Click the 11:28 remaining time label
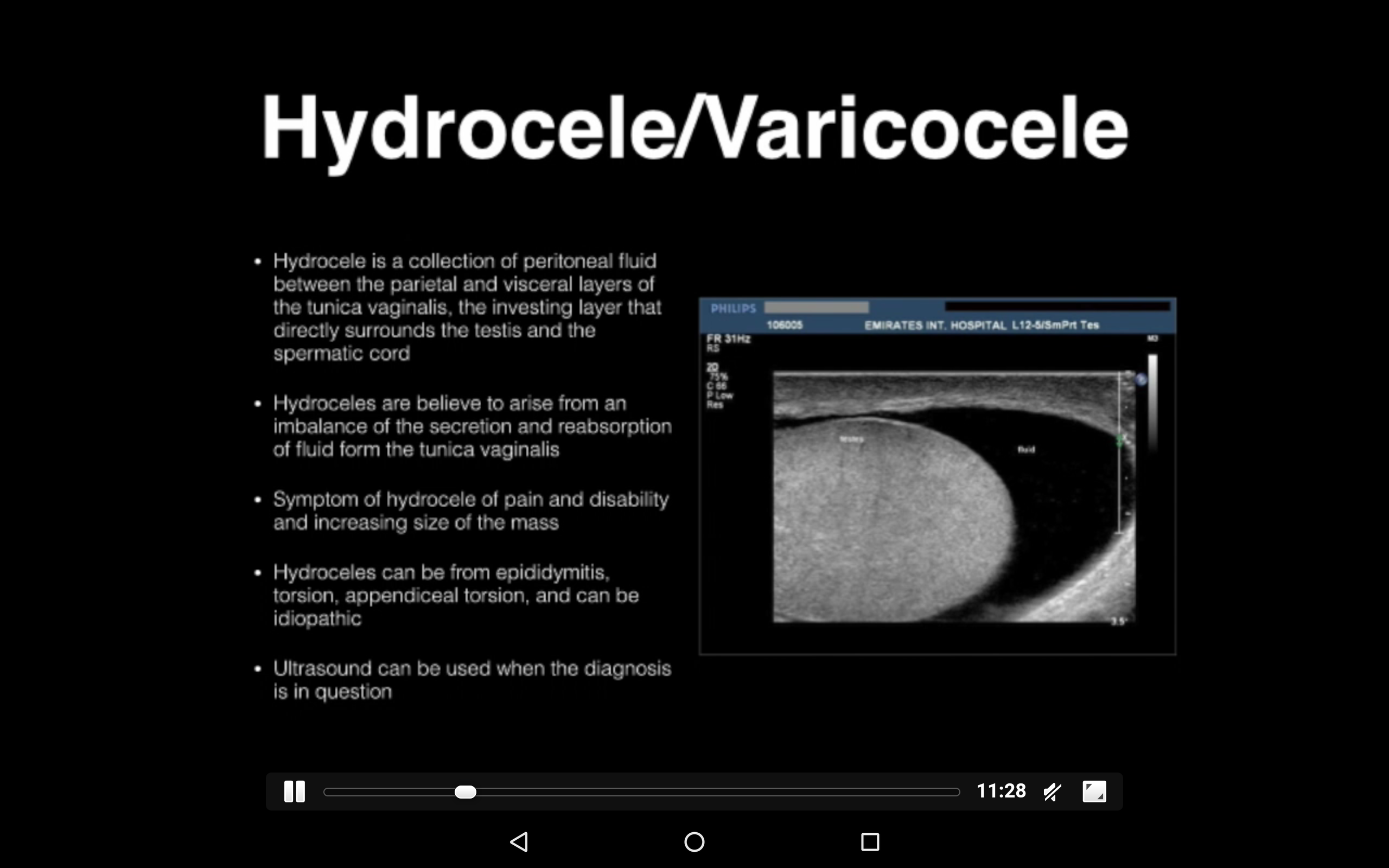The image size is (1389, 868). point(1001,791)
